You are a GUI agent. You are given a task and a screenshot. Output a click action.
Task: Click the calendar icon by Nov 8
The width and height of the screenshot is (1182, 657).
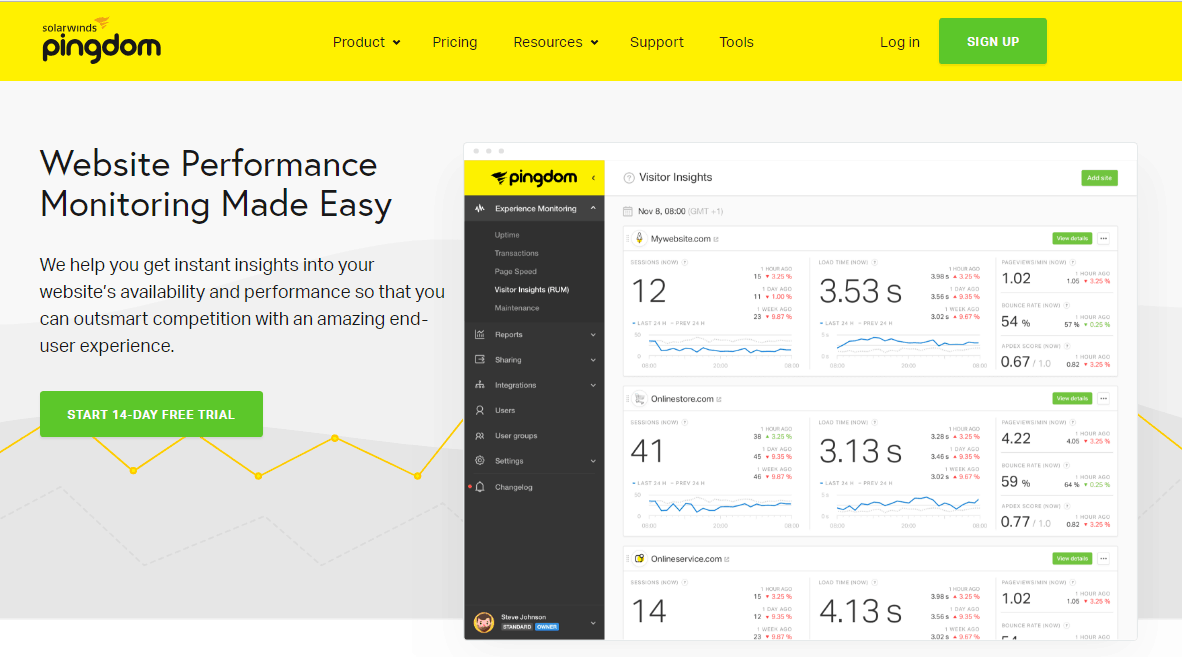coord(627,212)
